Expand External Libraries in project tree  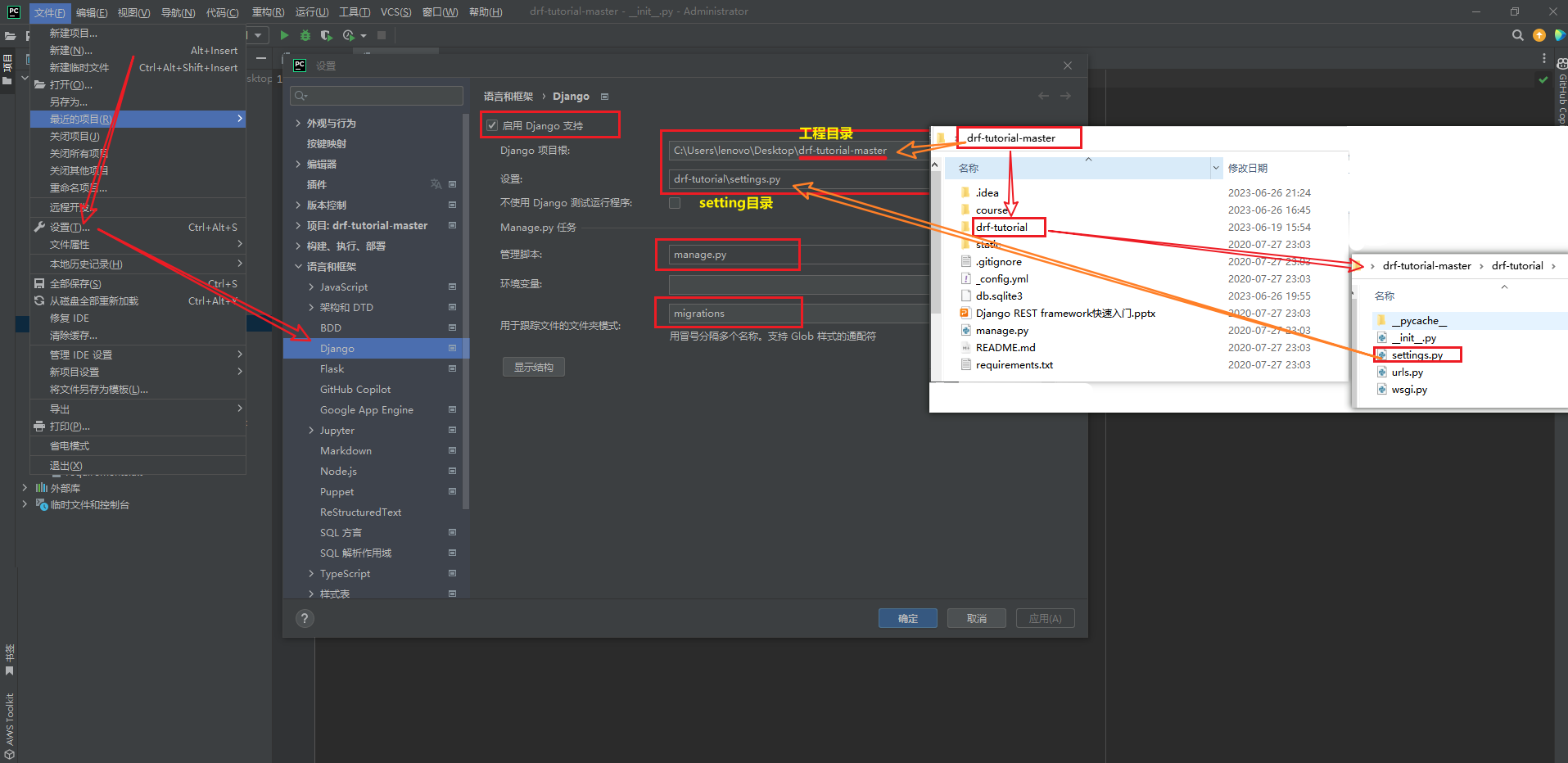click(25, 487)
